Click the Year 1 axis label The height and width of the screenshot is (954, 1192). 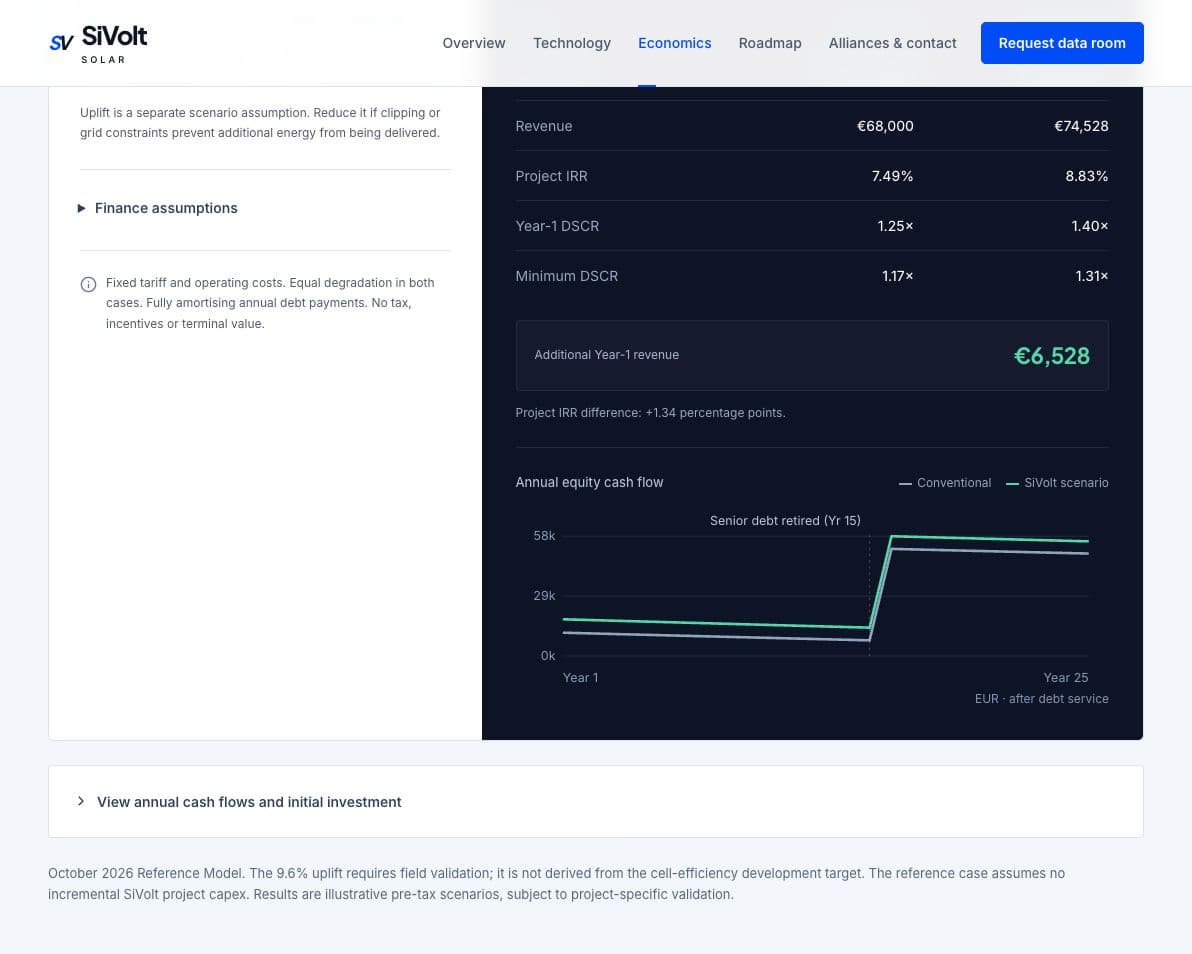click(580, 677)
